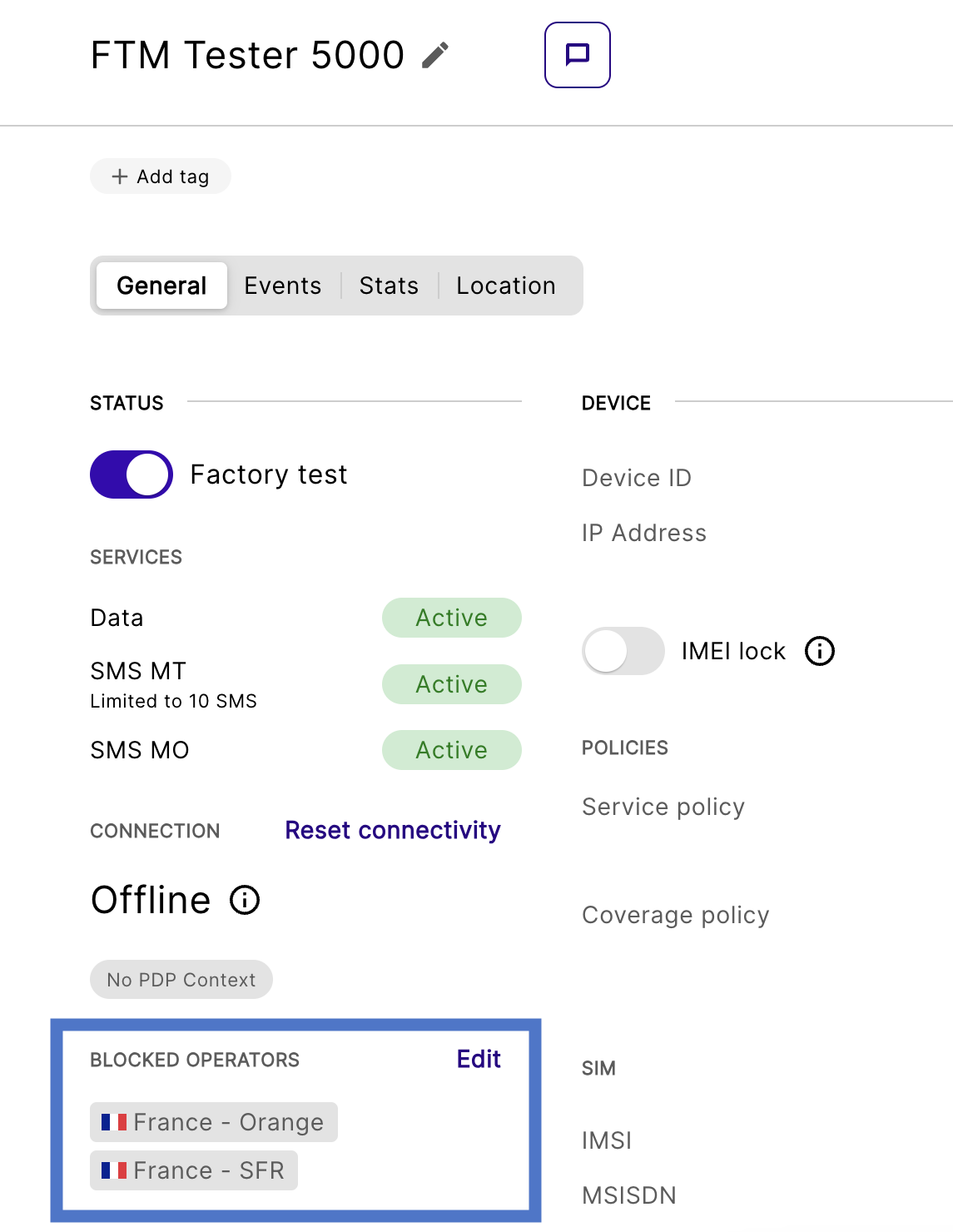Click the SMS MT Active badge
This screenshot has width=953, height=1232.
click(451, 684)
